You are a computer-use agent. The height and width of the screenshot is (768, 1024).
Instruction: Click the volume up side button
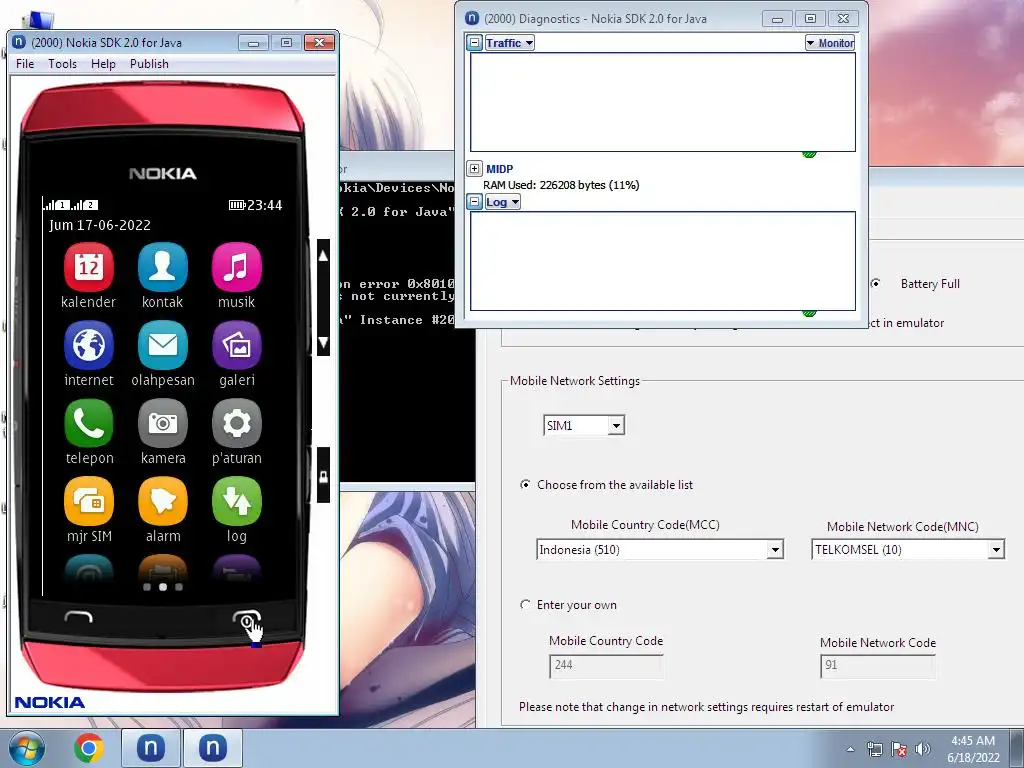click(x=323, y=256)
